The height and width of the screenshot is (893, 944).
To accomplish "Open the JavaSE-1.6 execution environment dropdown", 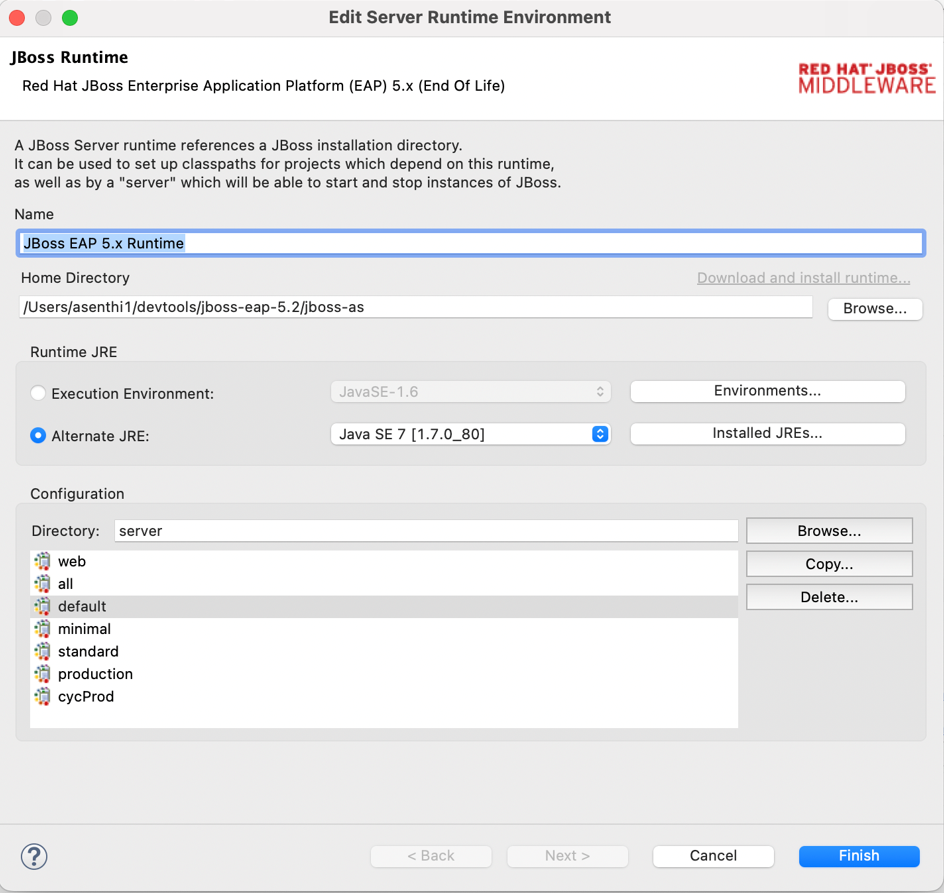I will point(471,392).
